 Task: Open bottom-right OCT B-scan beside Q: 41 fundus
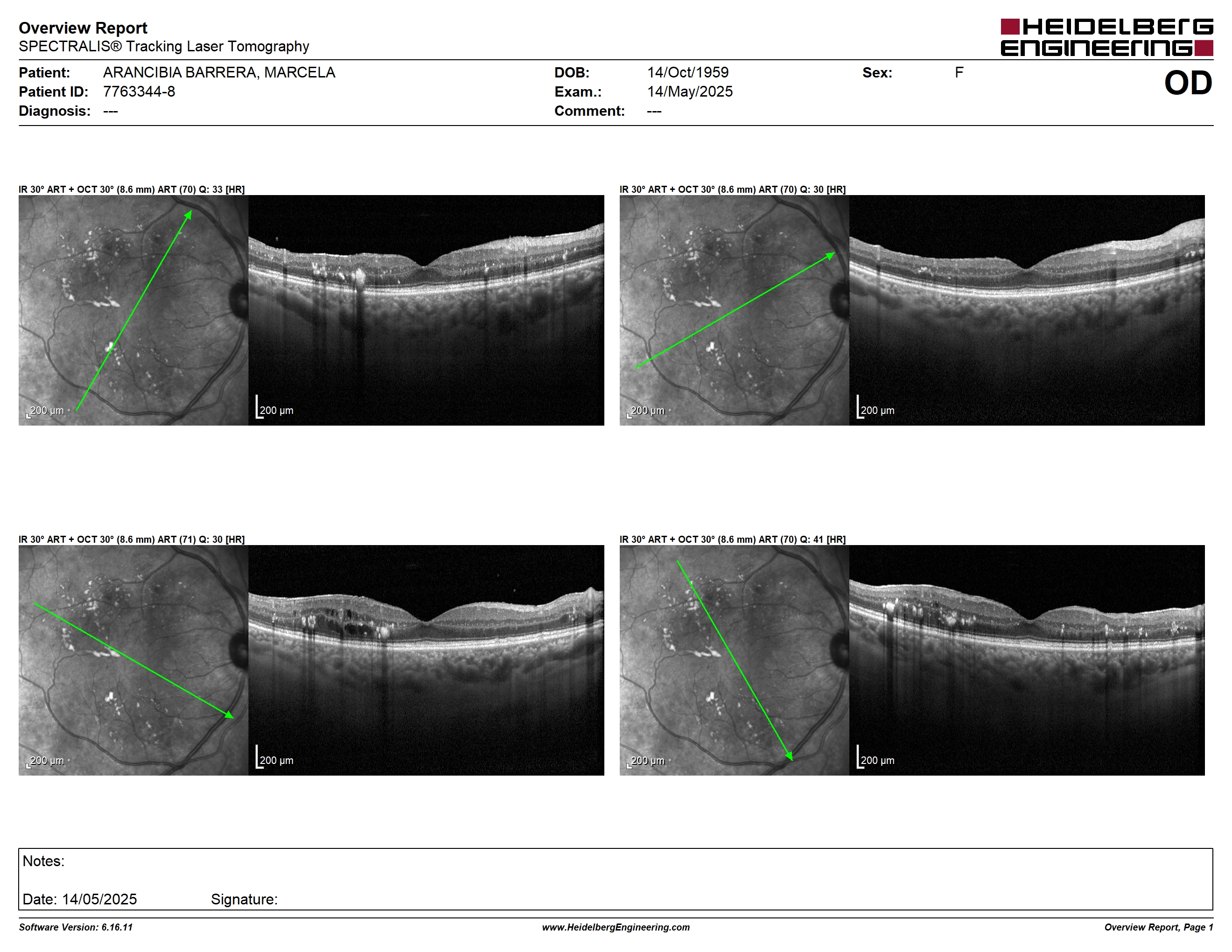[1027, 660]
